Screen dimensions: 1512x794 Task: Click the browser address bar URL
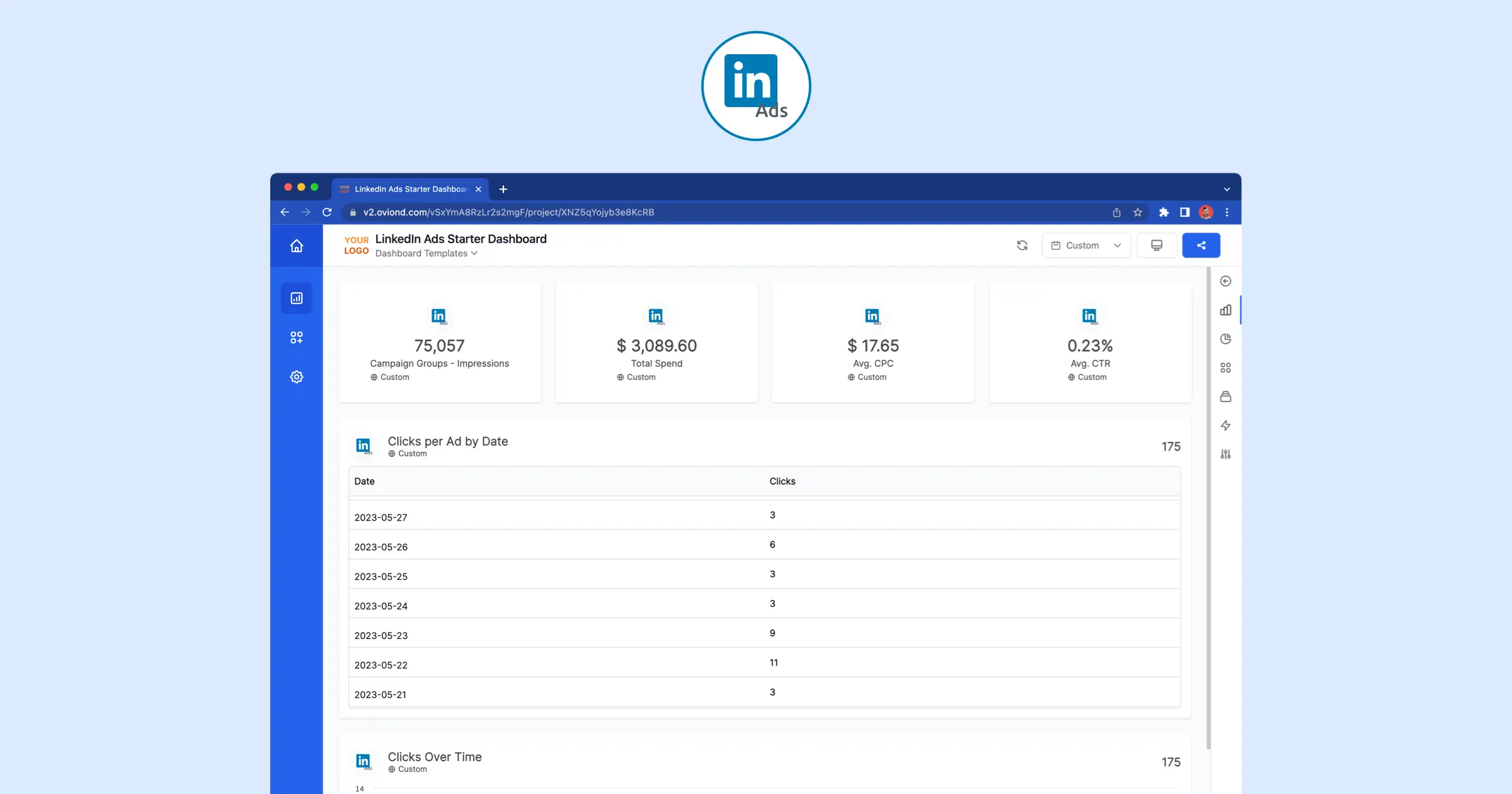pyautogui.click(x=508, y=212)
